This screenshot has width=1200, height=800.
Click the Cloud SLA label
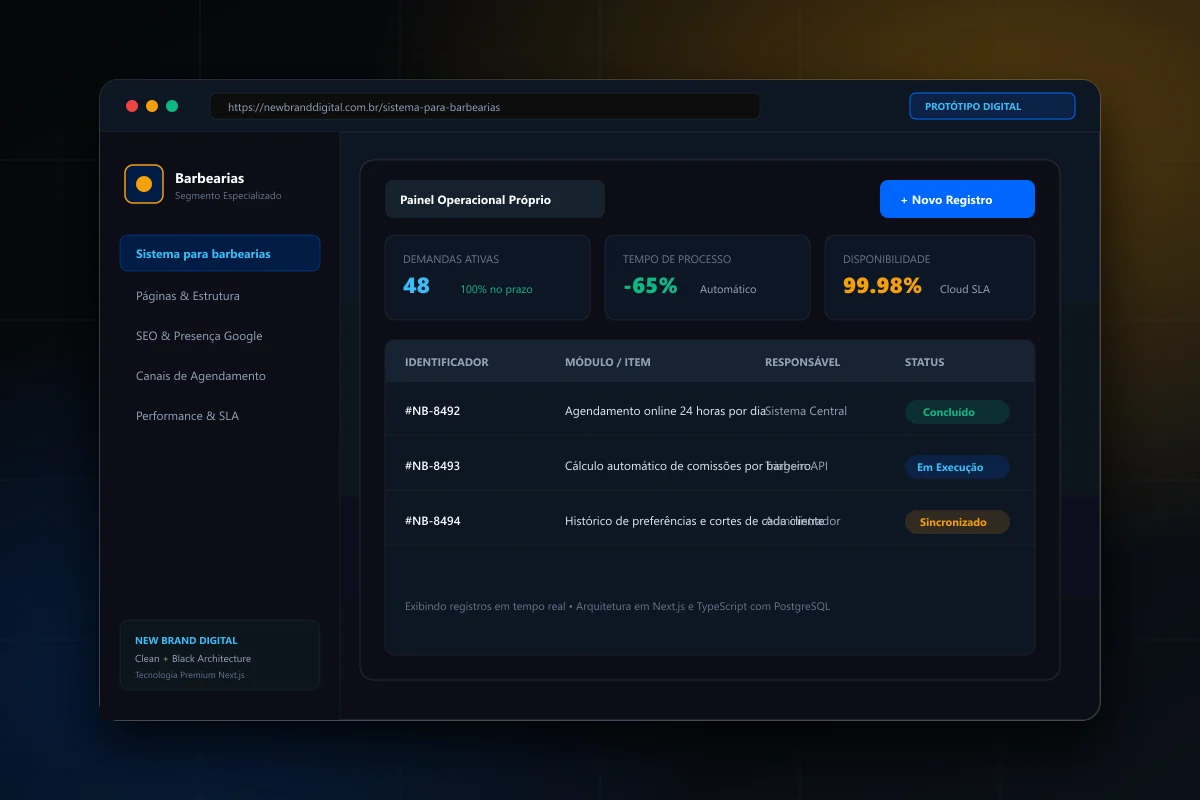coord(965,289)
